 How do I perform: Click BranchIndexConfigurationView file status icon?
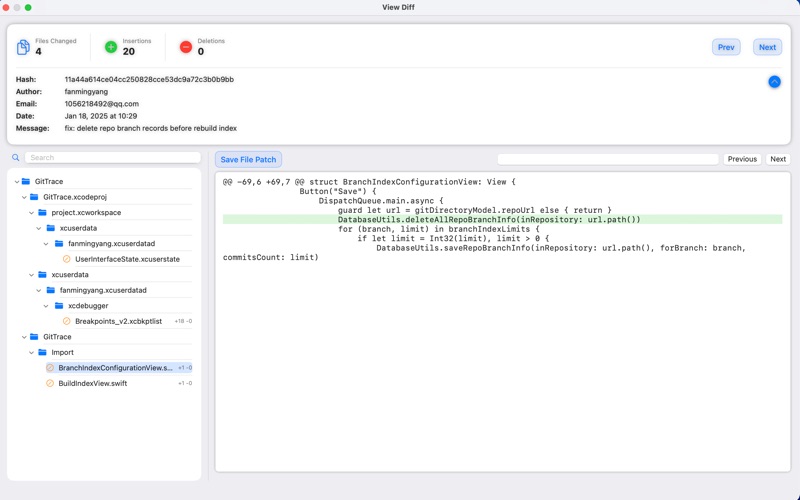pyautogui.click(x=50, y=368)
